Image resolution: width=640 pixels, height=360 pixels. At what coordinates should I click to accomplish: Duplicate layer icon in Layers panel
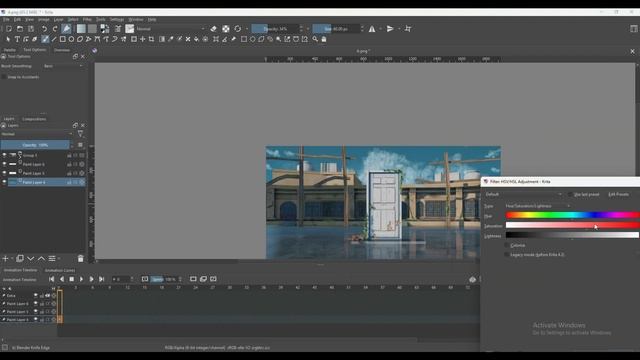coord(20,258)
